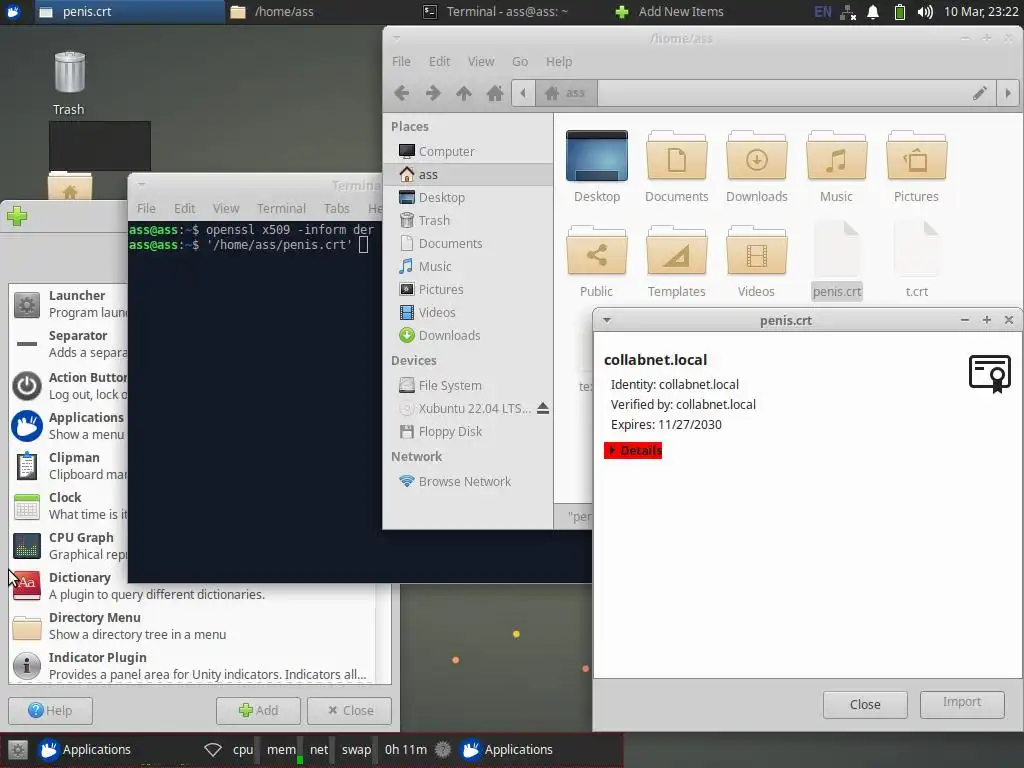Image resolution: width=1024 pixels, height=768 pixels.
Task: Select the t.crt file
Action: [x=916, y=260]
